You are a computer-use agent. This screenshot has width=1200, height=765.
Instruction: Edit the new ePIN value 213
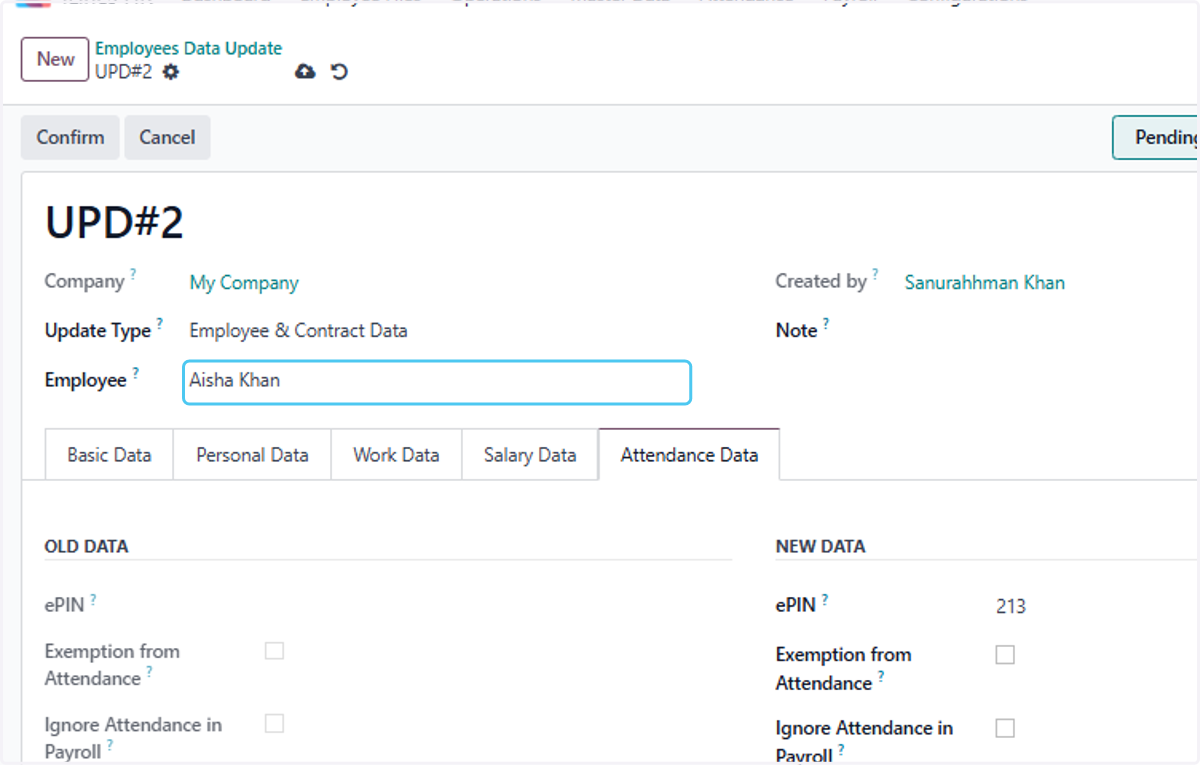click(1011, 606)
